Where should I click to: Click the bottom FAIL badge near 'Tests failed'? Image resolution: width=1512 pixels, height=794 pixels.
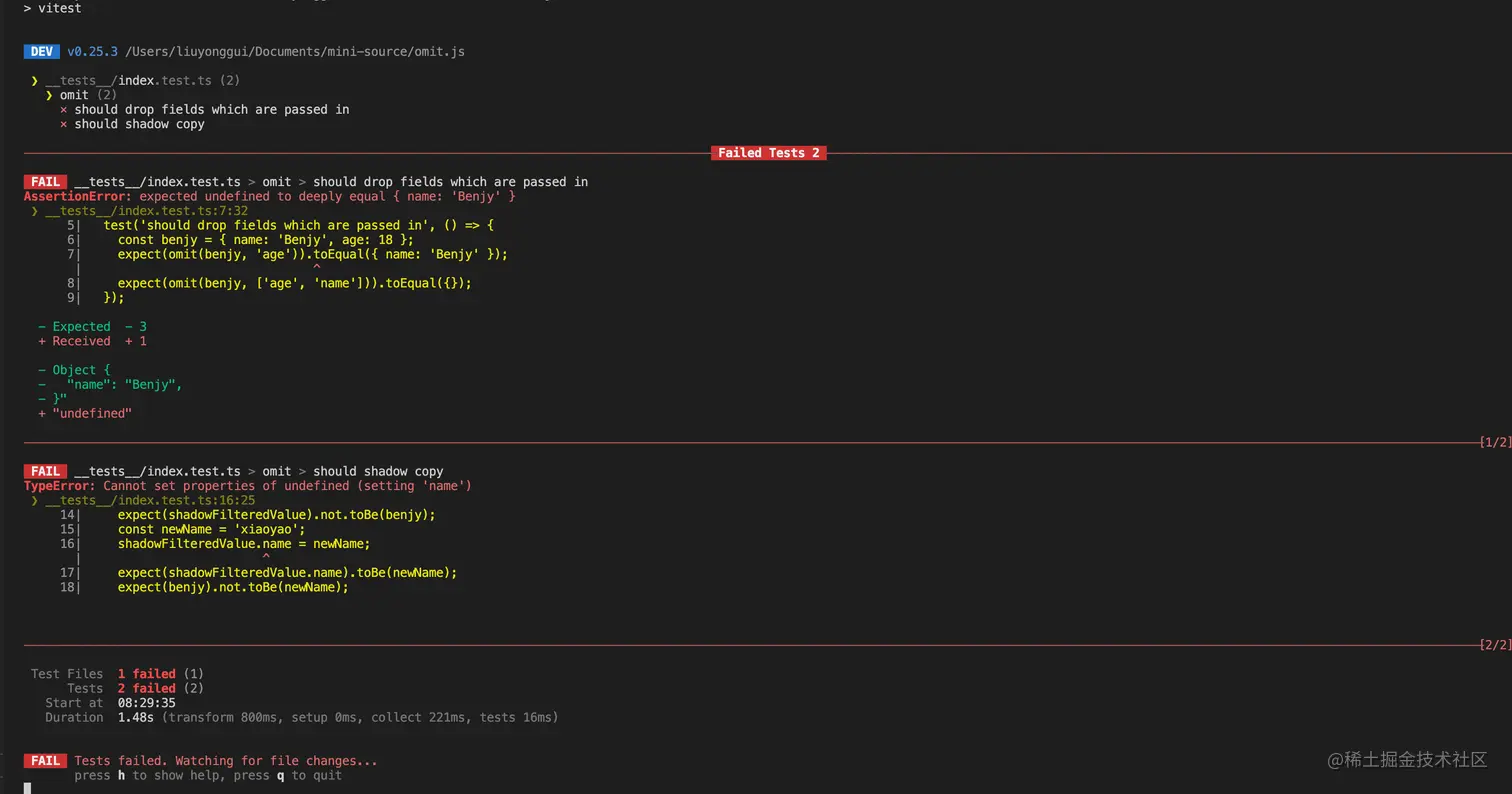tap(45, 761)
